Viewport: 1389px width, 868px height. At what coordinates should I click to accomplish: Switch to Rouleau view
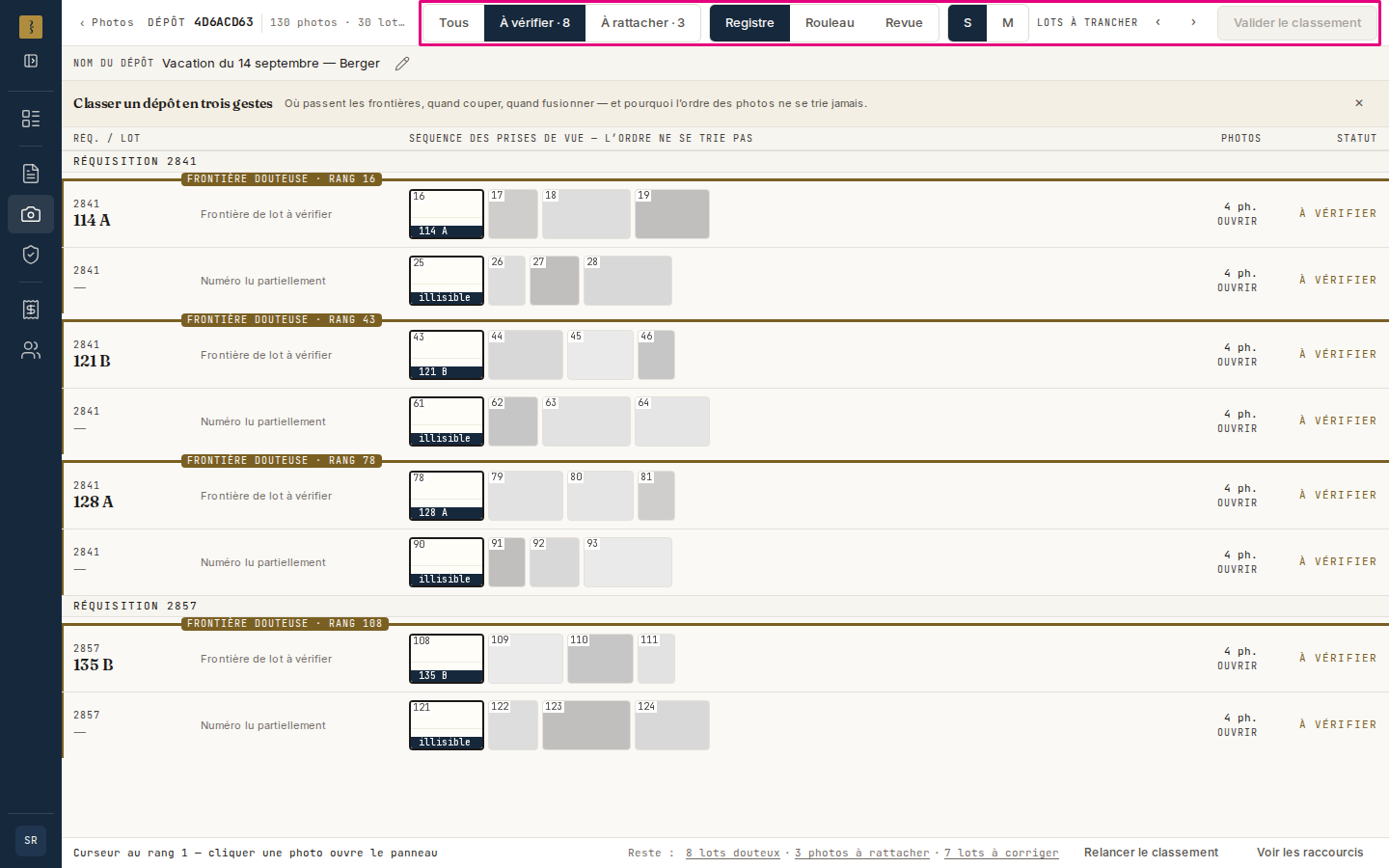click(830, 23)
